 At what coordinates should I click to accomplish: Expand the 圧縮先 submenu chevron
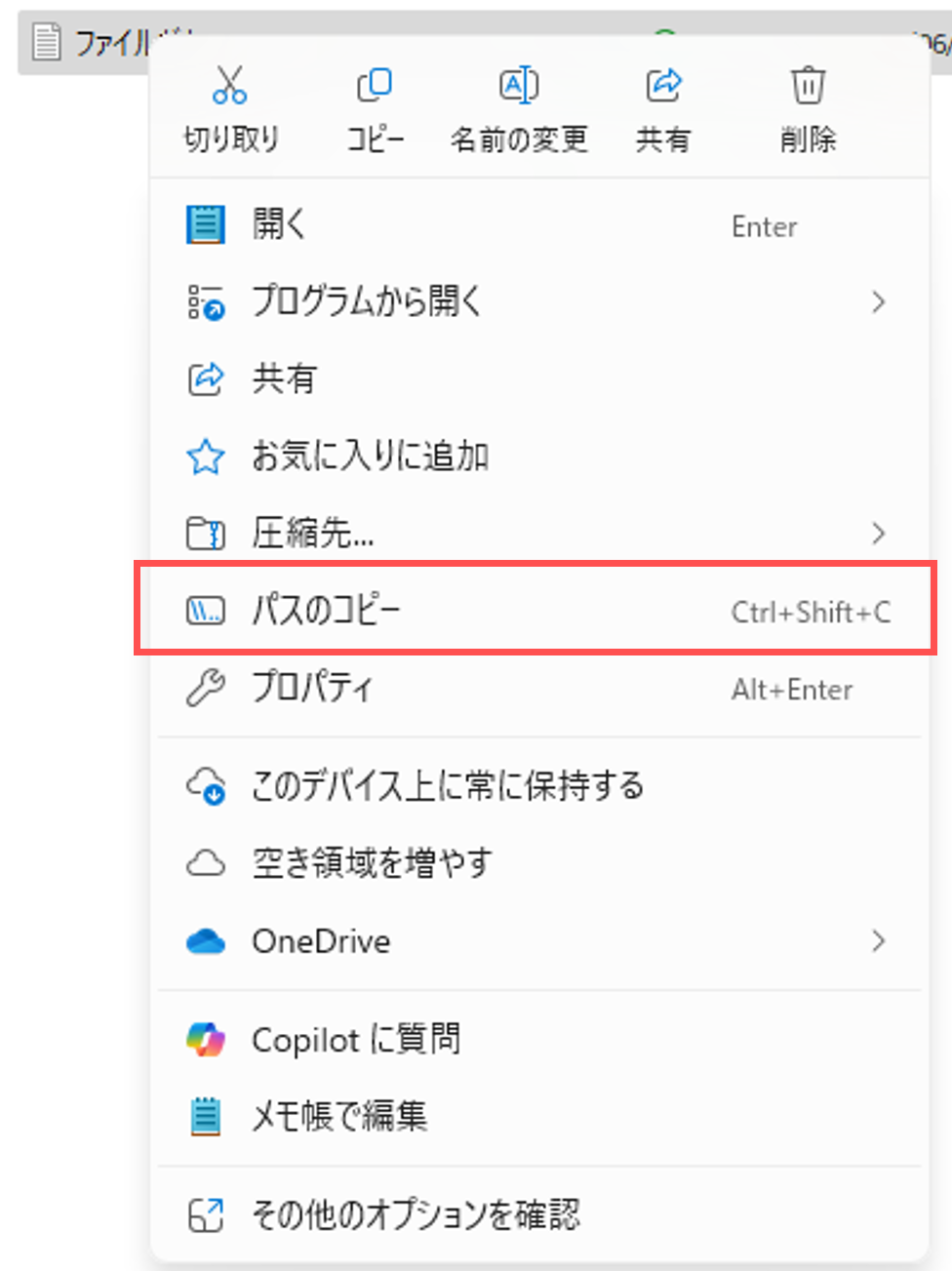tap(878, 533)
